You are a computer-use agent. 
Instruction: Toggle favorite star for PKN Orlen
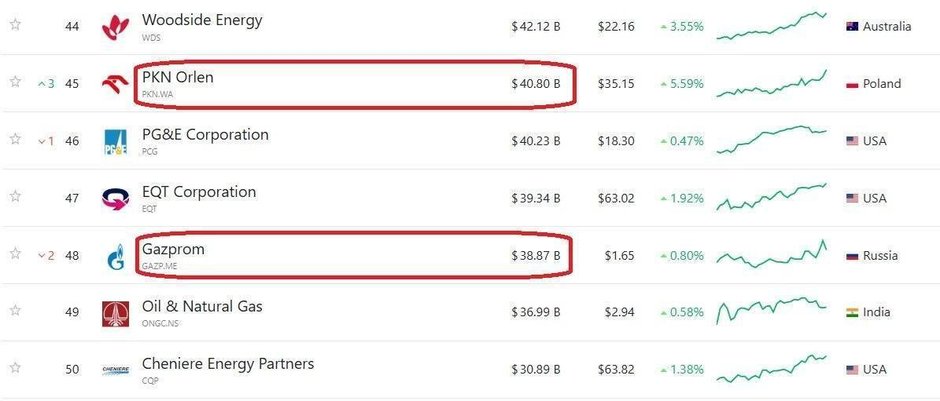15,82
